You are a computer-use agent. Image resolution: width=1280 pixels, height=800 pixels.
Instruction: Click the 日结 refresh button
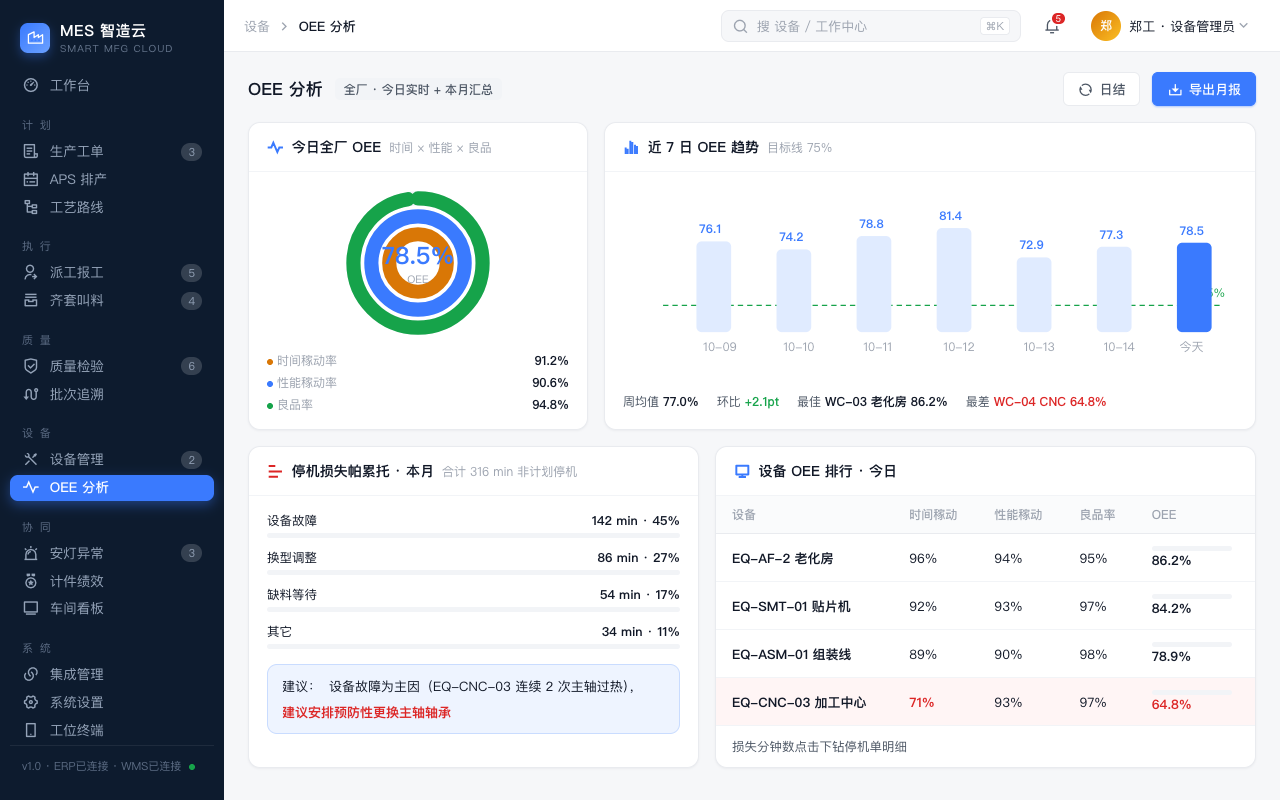[x=1101, y=89]
